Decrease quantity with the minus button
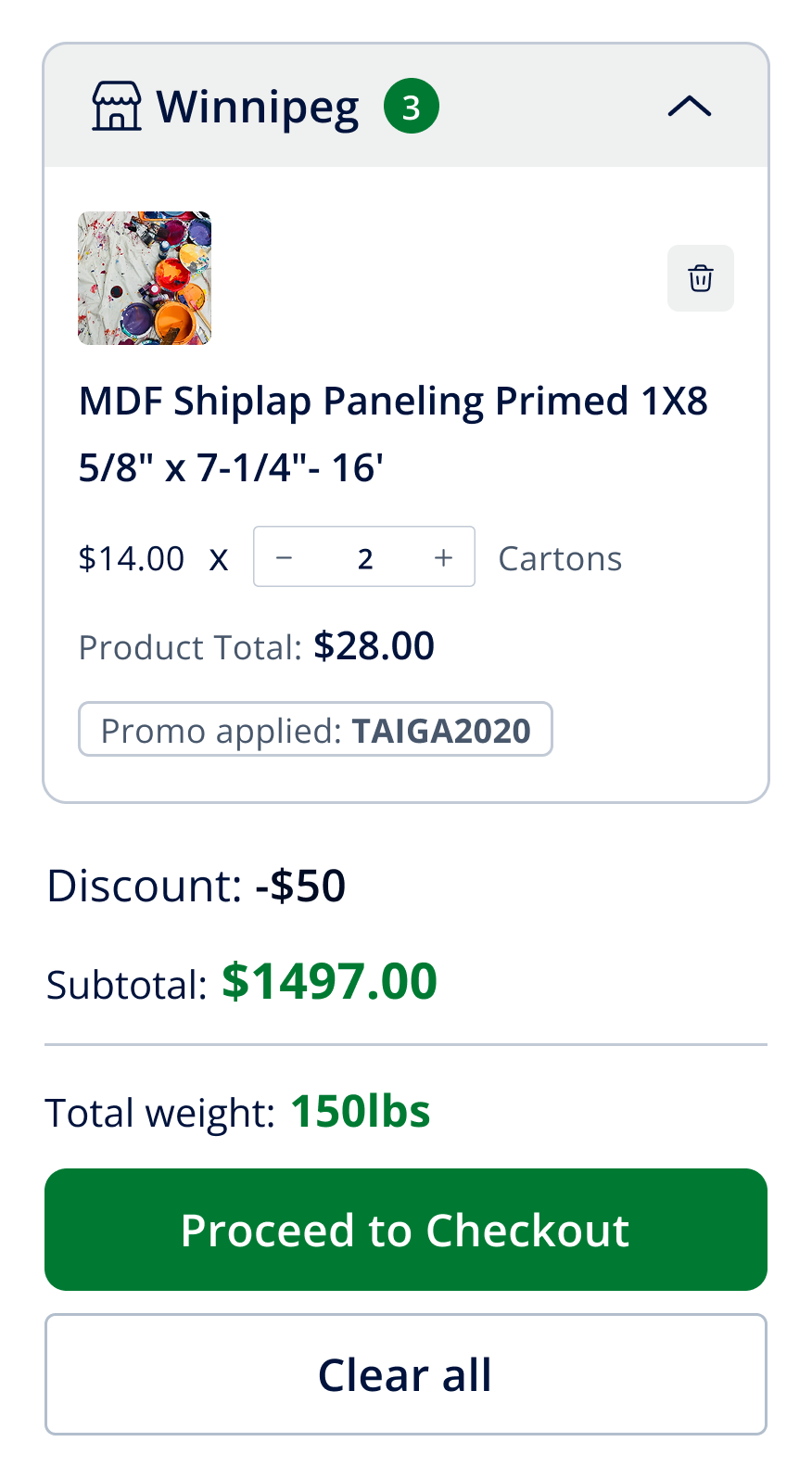 point(285,557)
